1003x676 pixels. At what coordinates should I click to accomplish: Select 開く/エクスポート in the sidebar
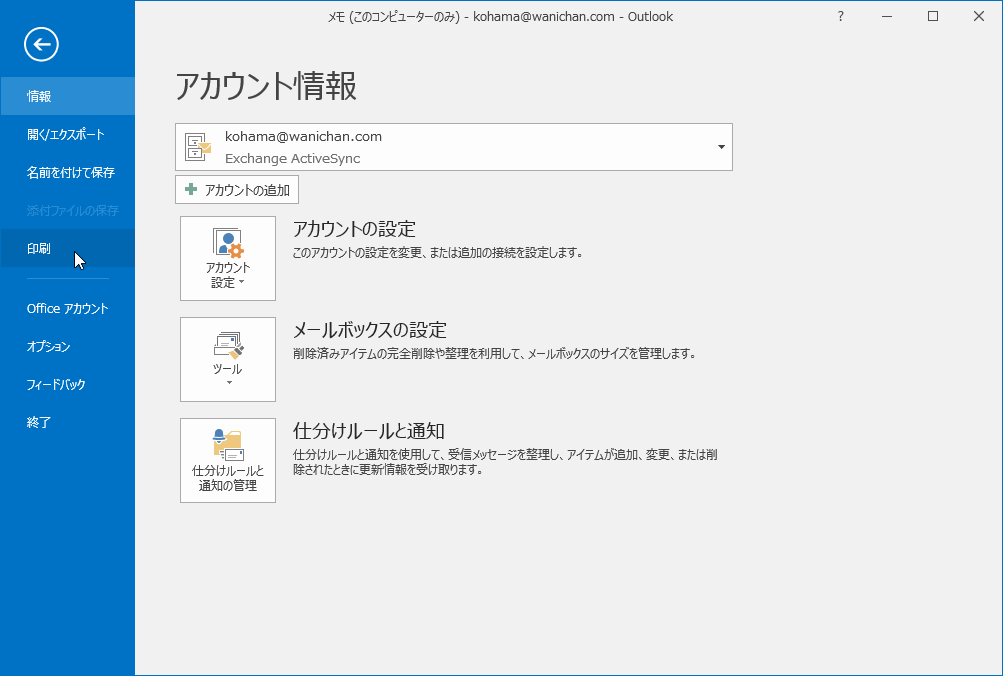tap(67, 134)
